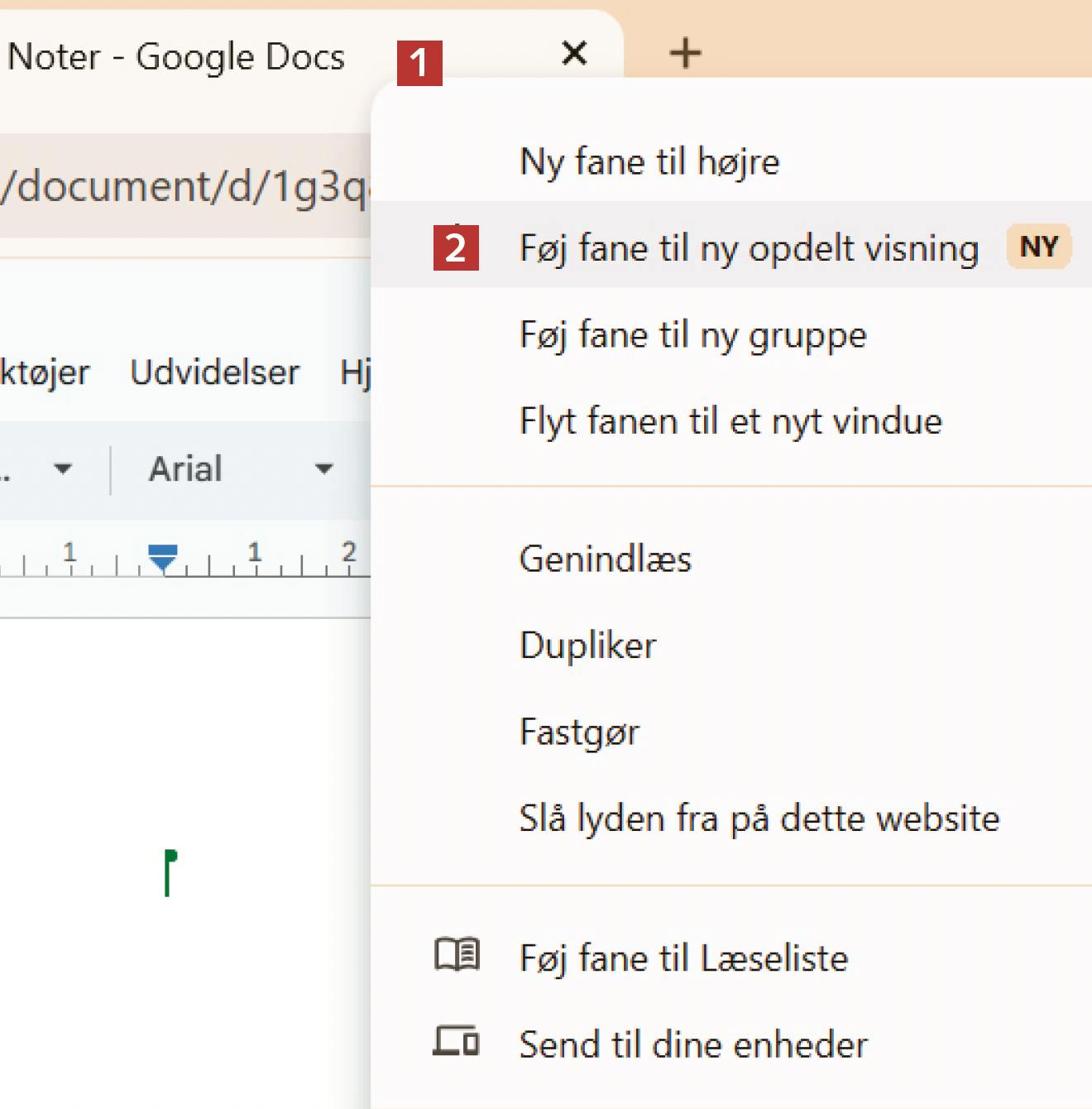Choose Ny fane til højre
Screen dimensions: 1092x1109
pos(649,161)
